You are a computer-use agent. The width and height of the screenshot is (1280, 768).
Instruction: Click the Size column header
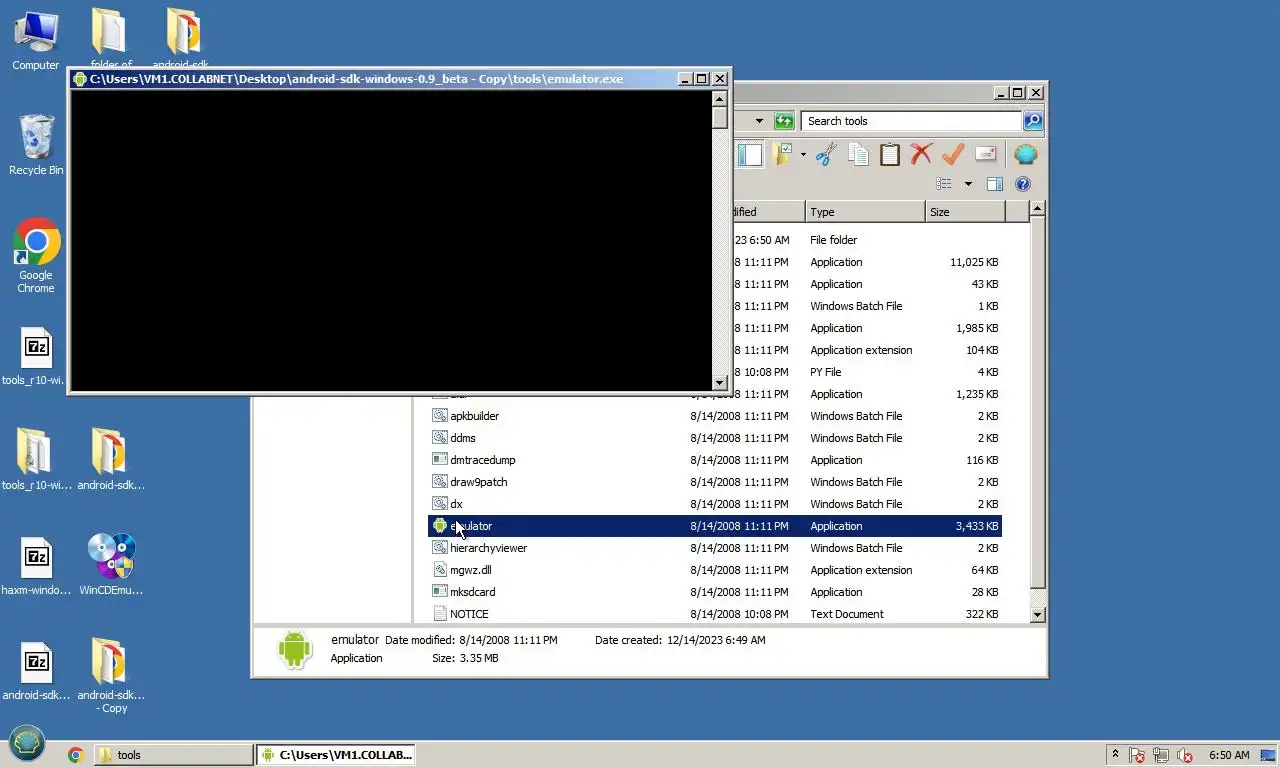tap(965, 212)
